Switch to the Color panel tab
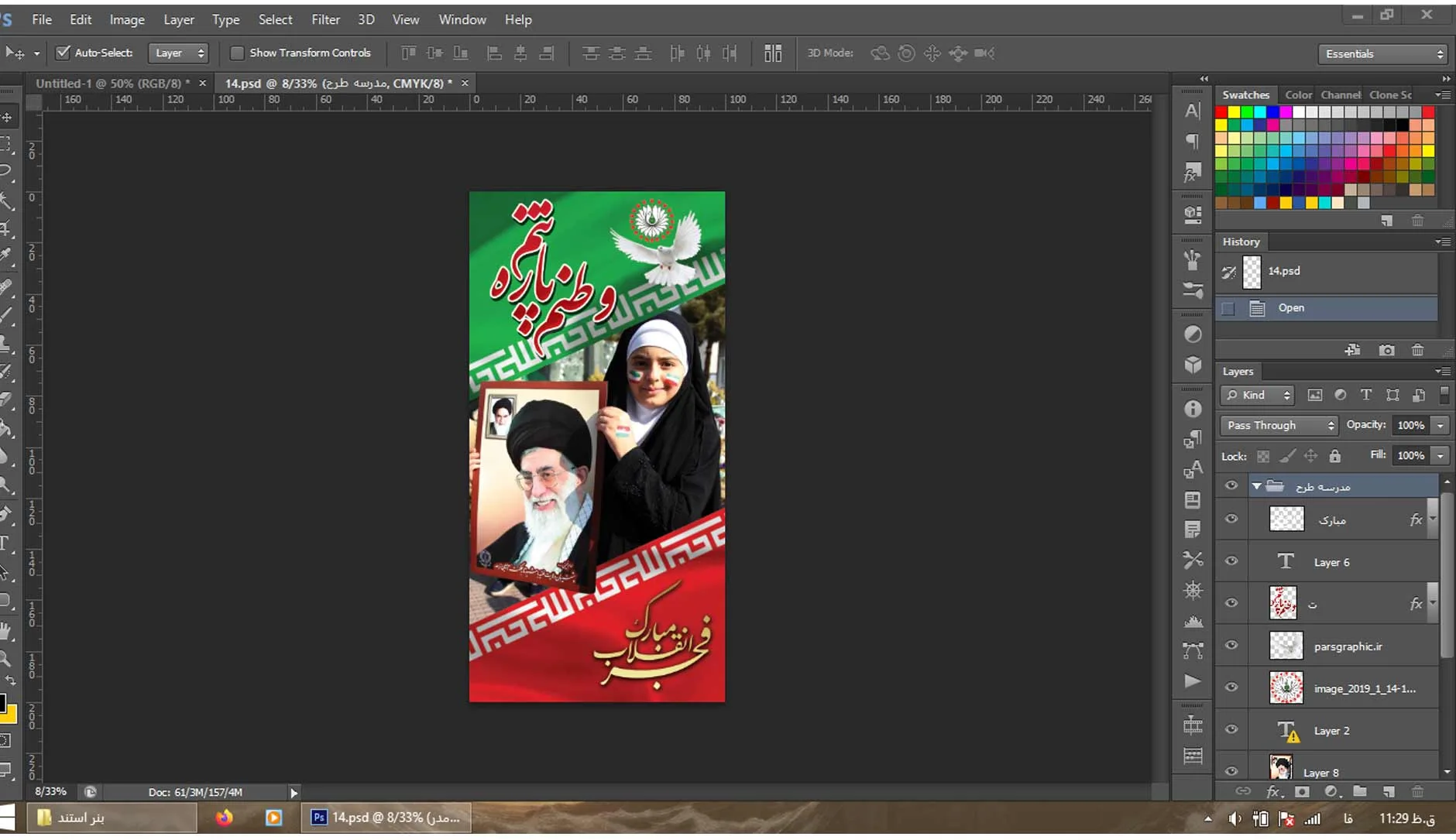 click(x=1298, y=94)
